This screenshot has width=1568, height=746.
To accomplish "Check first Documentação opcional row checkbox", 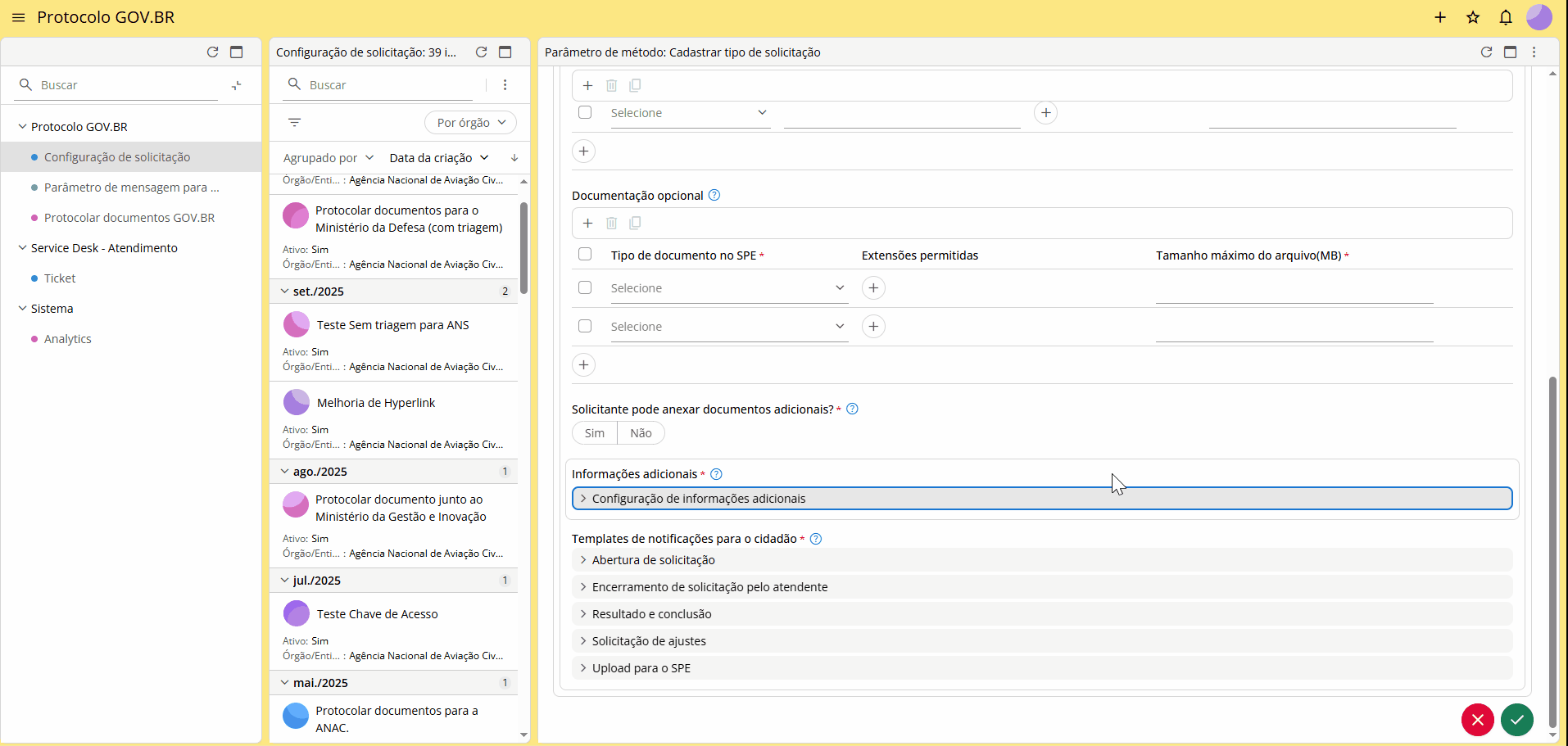I will pos(585,287).
